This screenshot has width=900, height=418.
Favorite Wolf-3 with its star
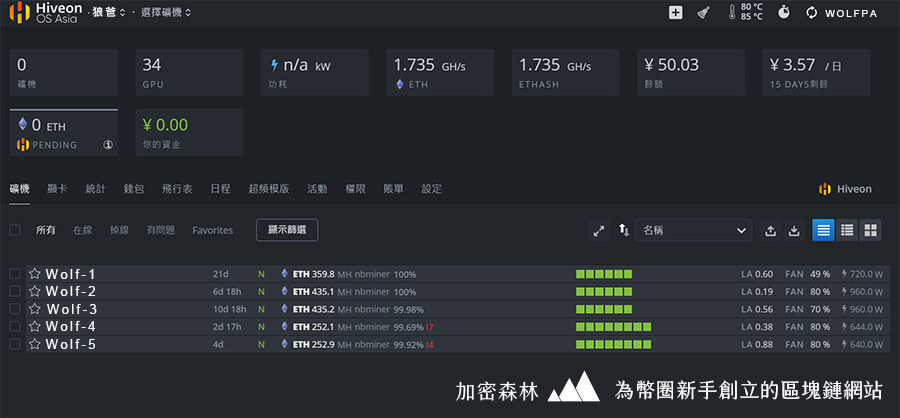tap(35, 309)
